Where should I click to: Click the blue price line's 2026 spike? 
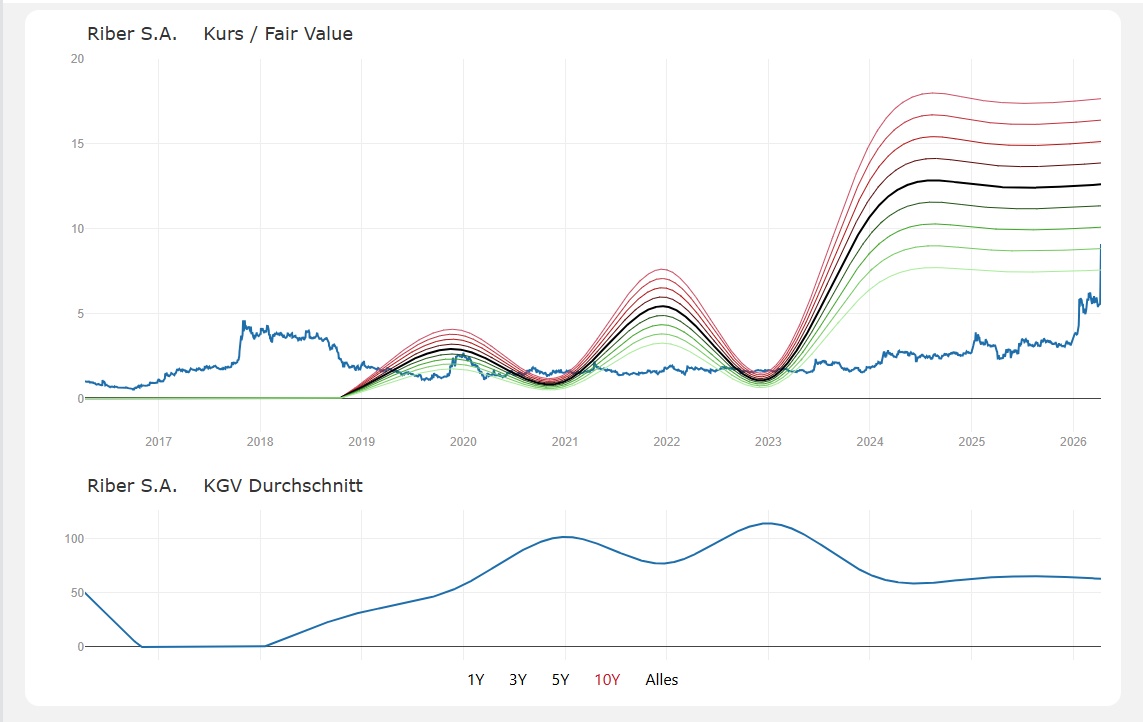tap(1100, 250)
